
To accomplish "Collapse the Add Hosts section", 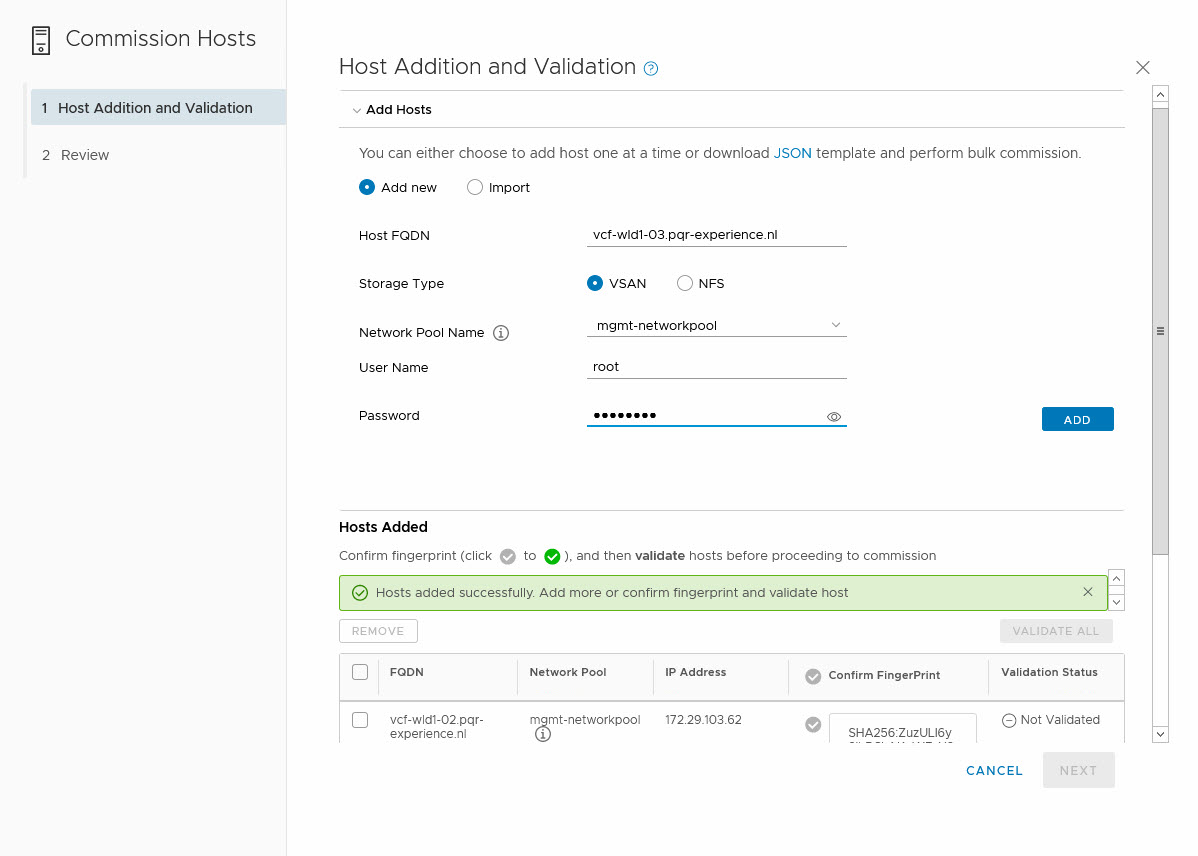I will (x=357, y=110).
